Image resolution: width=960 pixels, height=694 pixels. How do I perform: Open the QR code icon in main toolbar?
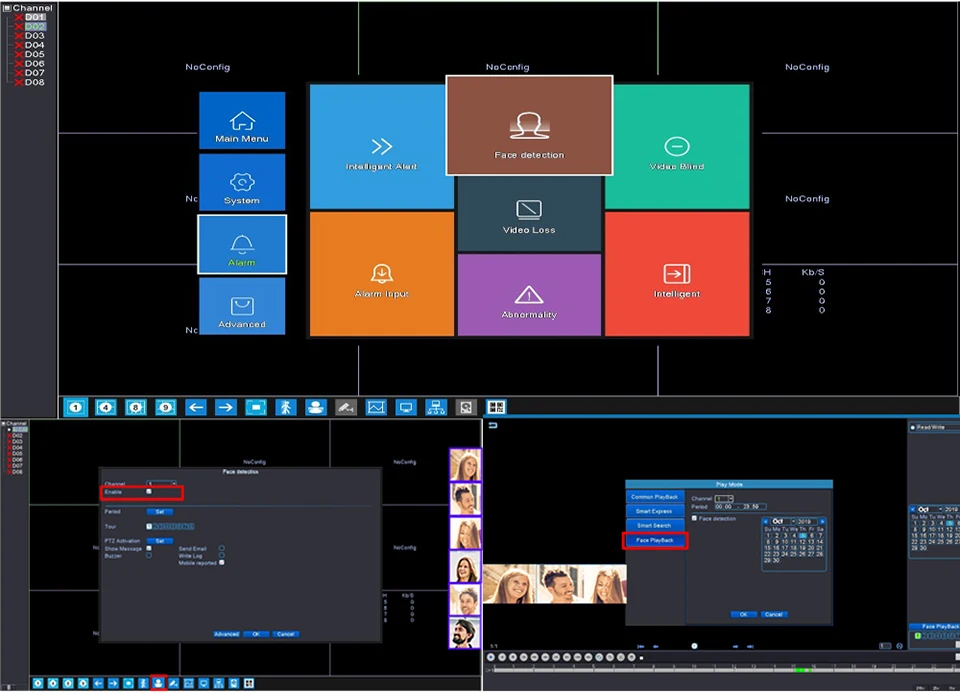click(x=496, y=407)
